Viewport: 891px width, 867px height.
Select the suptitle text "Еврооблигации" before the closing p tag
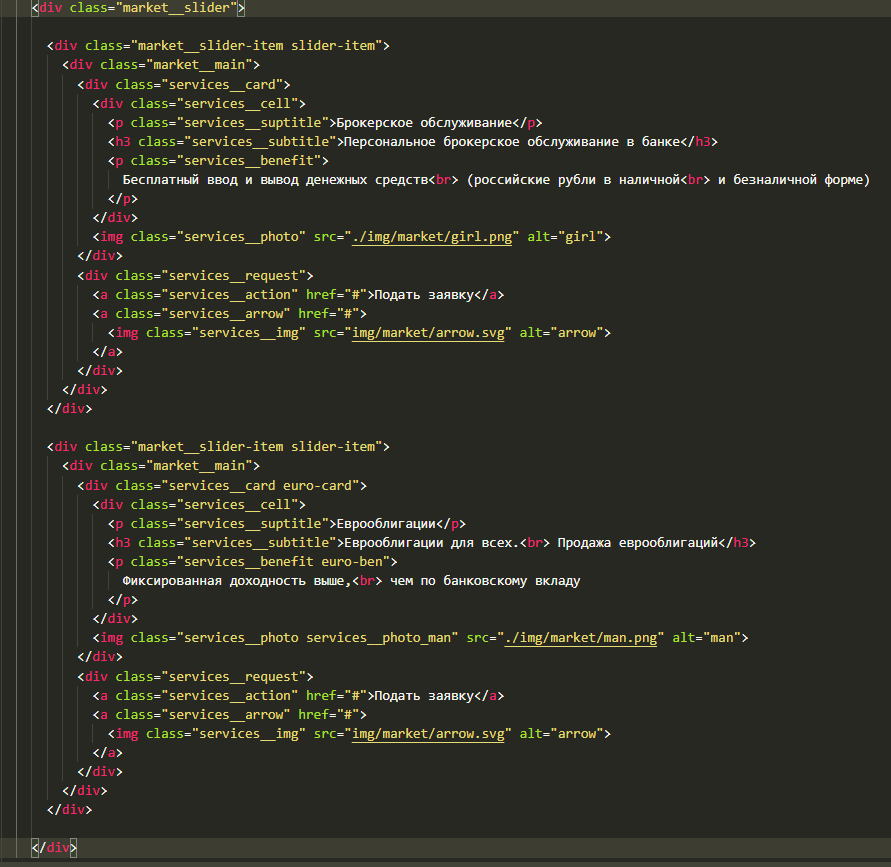click(386, 524)
